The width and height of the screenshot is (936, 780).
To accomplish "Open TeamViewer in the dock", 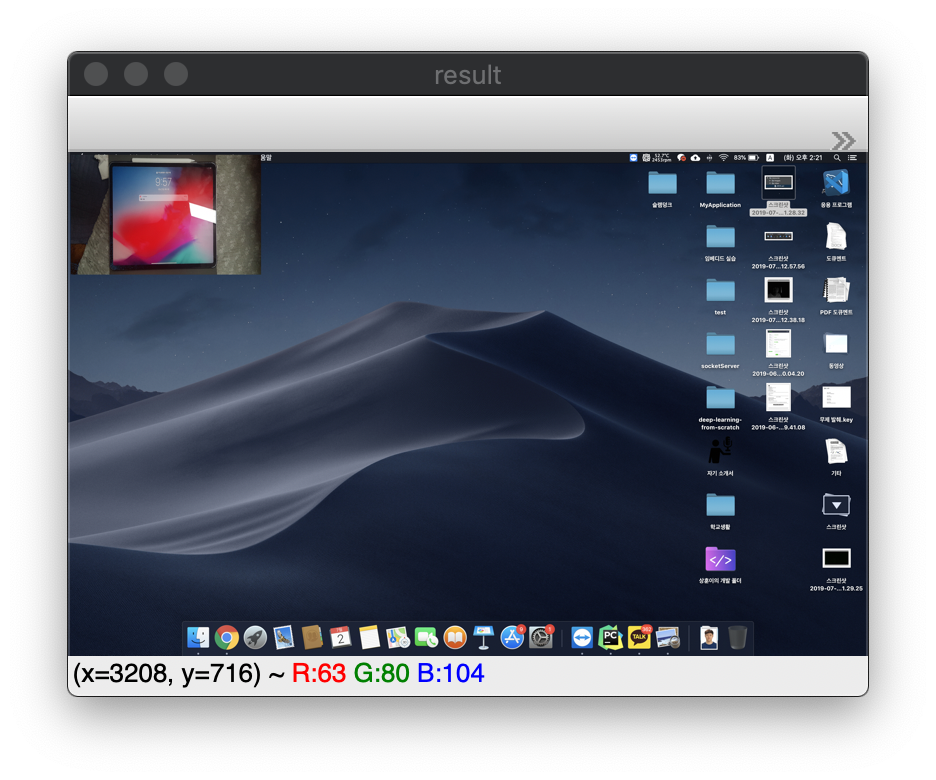I will pyautogui.click(x=582, y=637).
